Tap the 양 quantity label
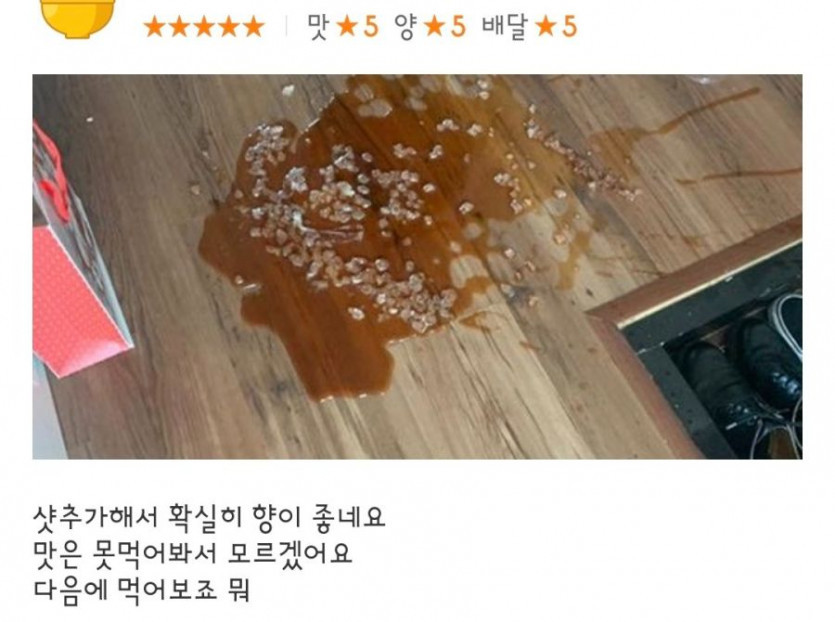Image resolution: width=835 pixels, height=622 pixels. [x=406, y=27]
